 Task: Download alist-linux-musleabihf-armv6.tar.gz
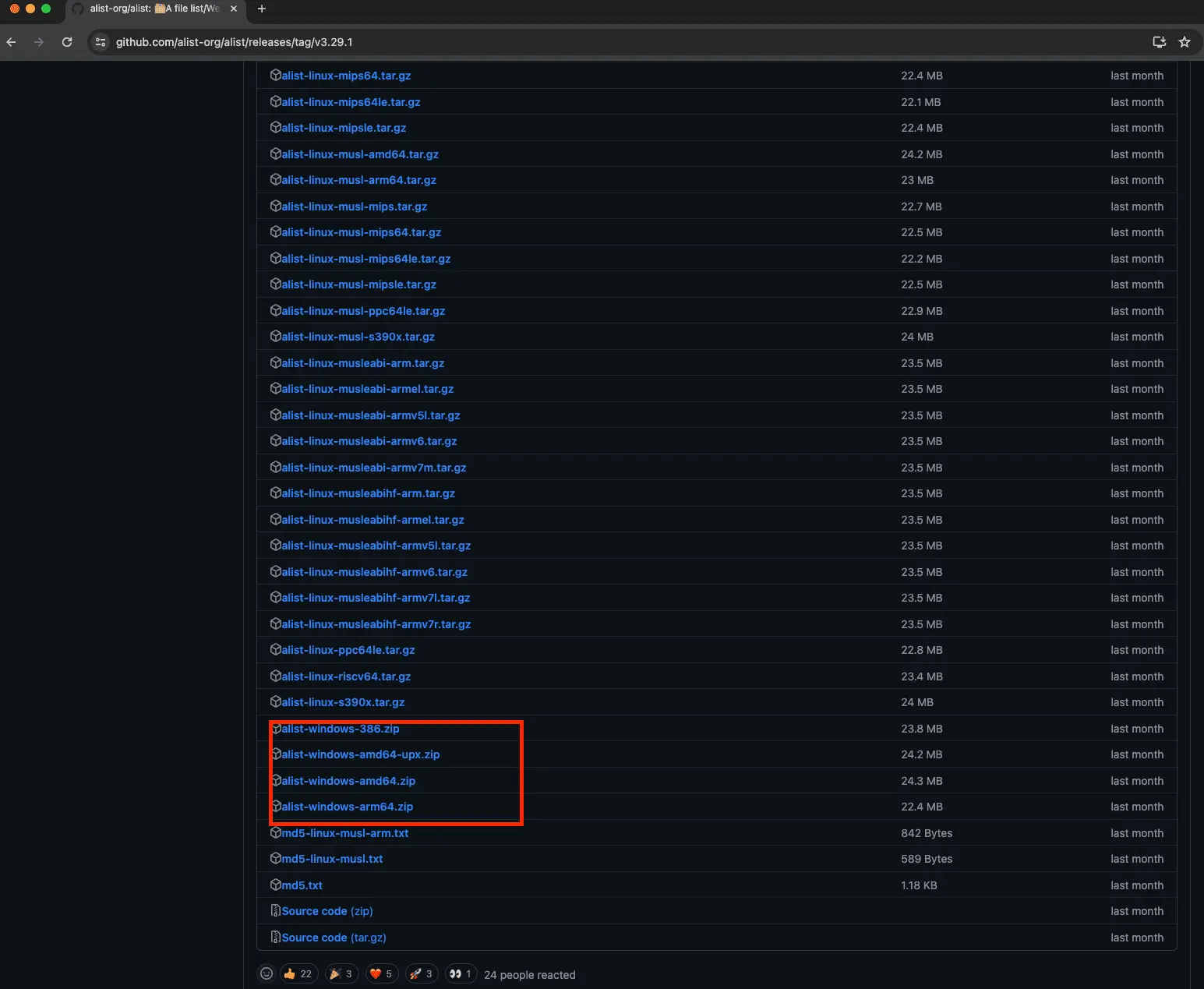[374, 572]
